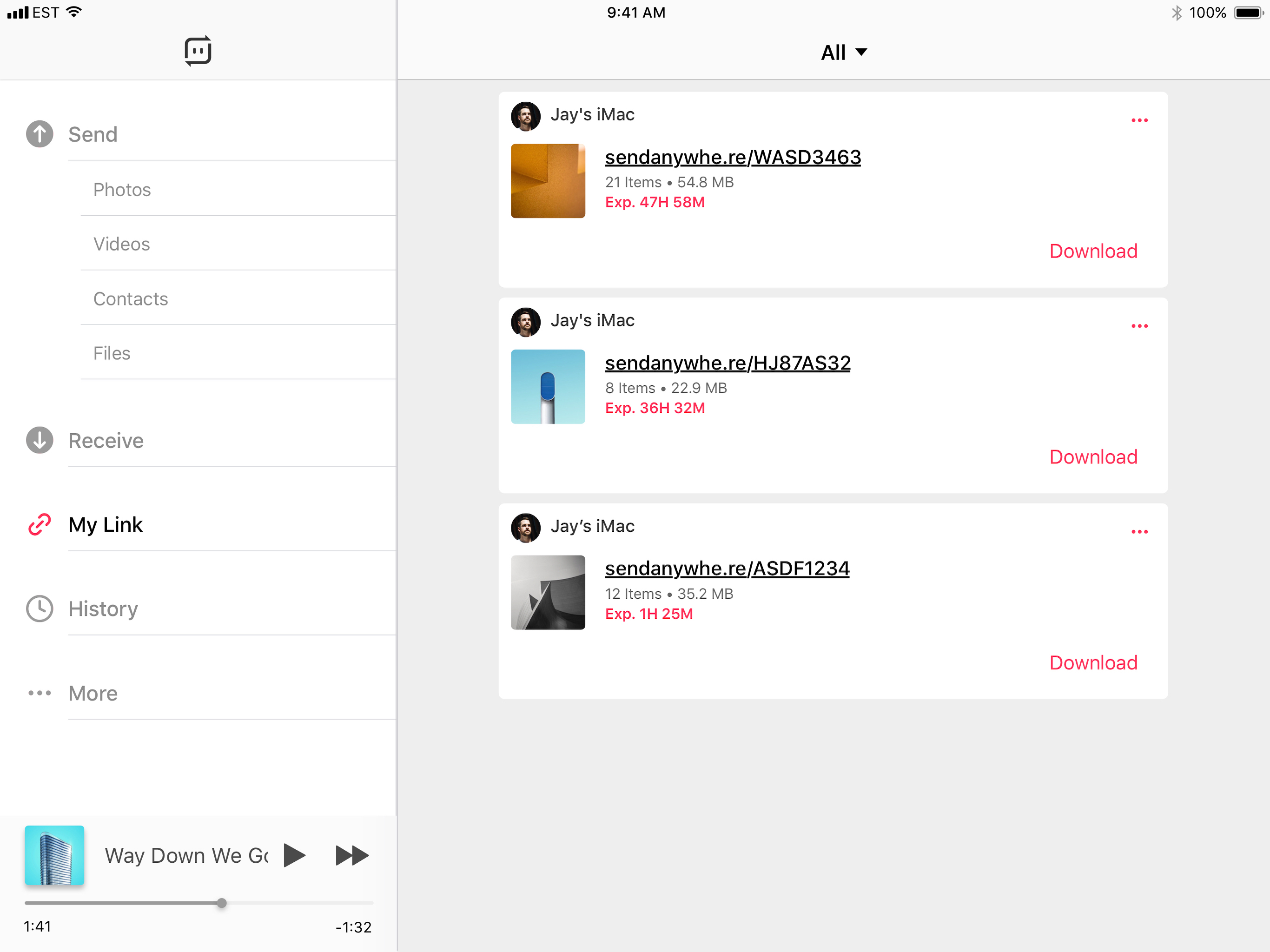Open options menu for HJ87AS32 link card
Screen dimensions: 1270x952
[1139, 326]
